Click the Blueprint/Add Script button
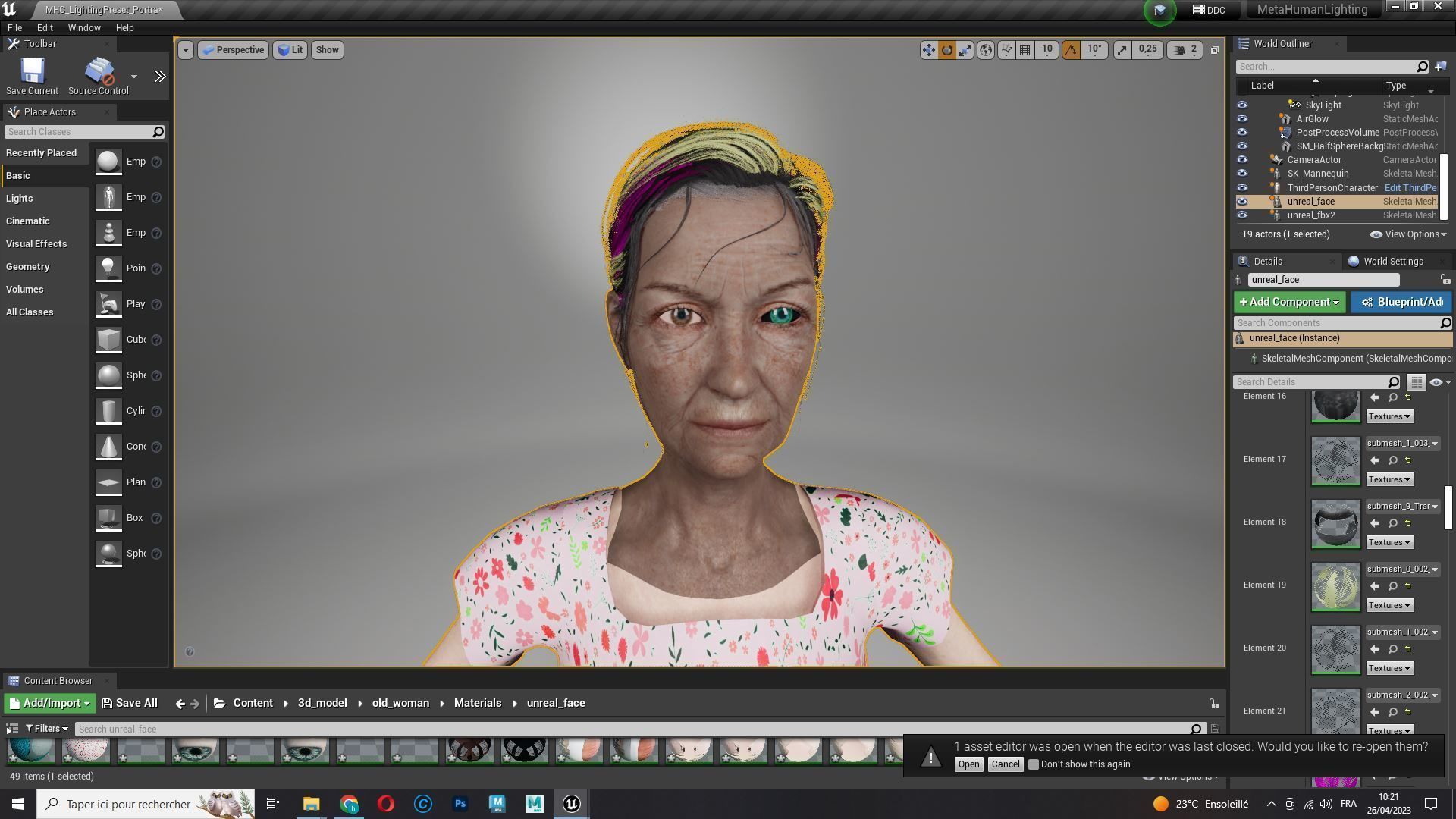The height and width of the screenshot is (819, 1456). click(1401, 302)
